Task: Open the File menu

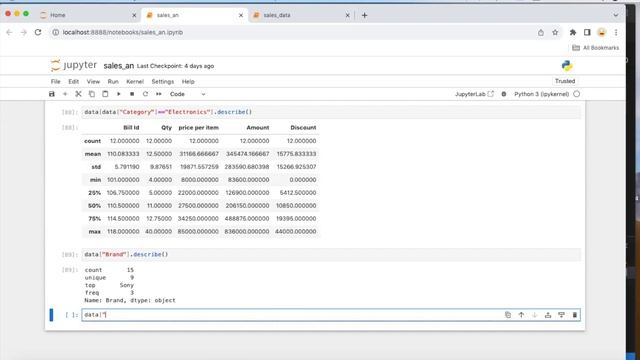Action: point(56,82)
